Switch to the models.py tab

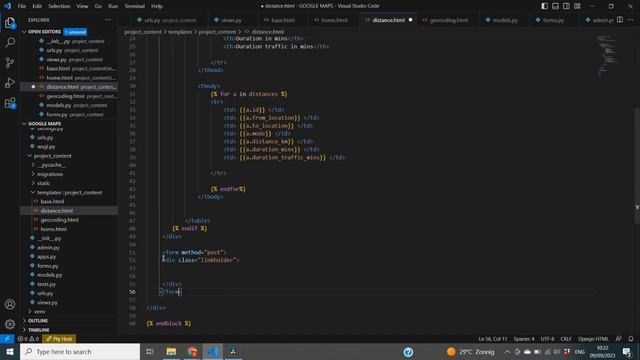(505, 20)
